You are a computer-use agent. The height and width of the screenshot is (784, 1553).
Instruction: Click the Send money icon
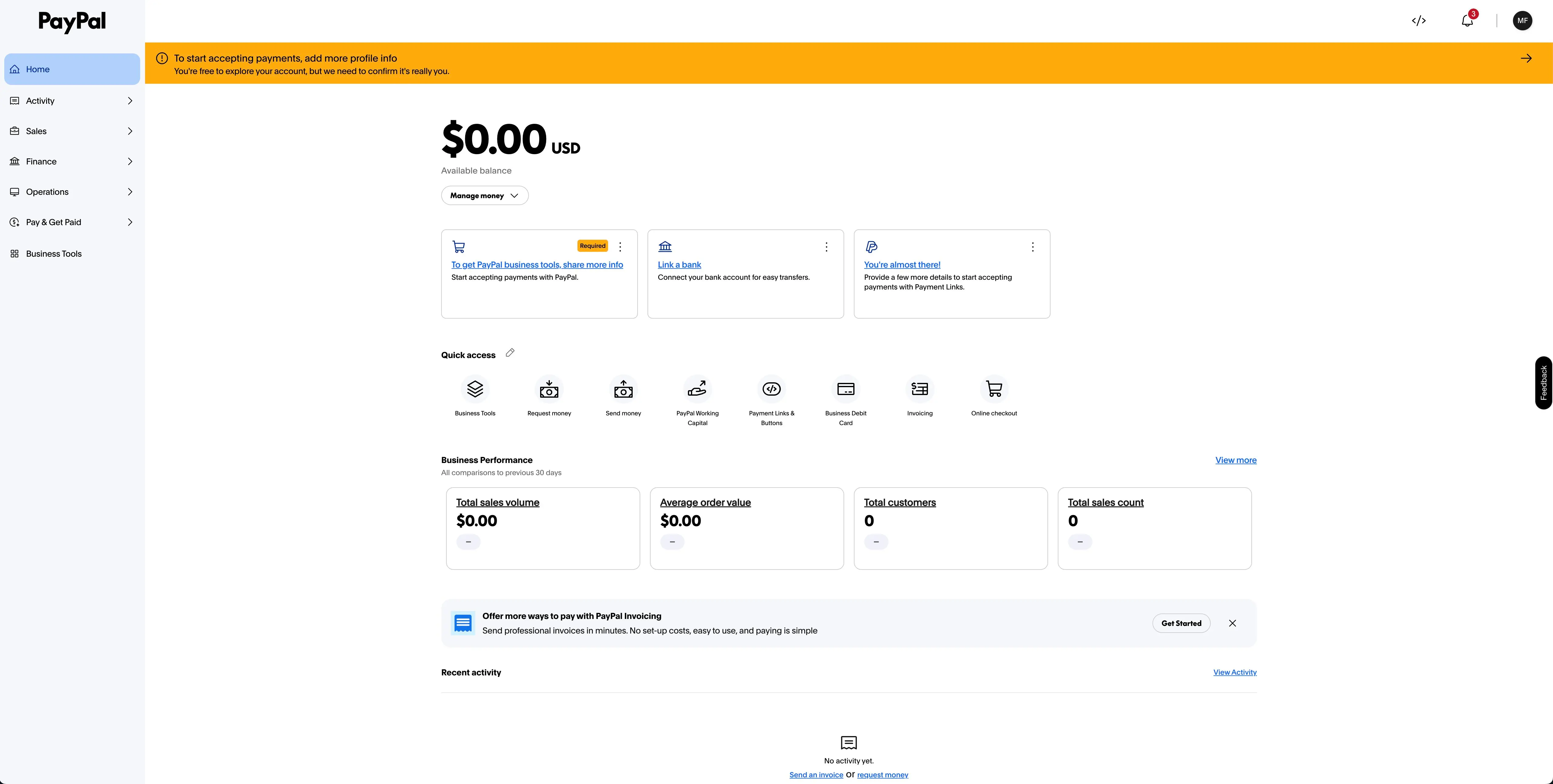click(x=623, y=389)
